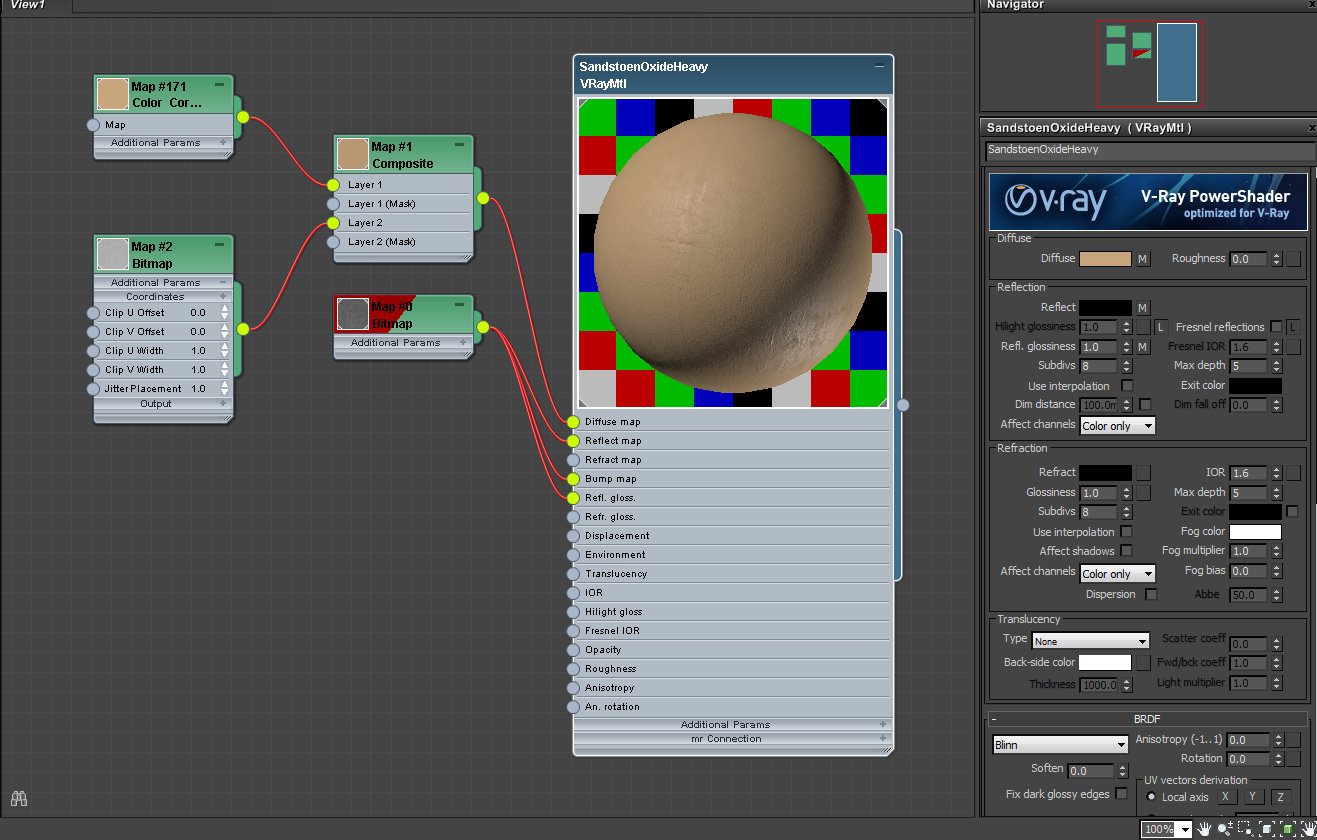Switch to the View1 tab
Image resolution: width=1317 pixels, height=840 pixels.
(28, 5)
